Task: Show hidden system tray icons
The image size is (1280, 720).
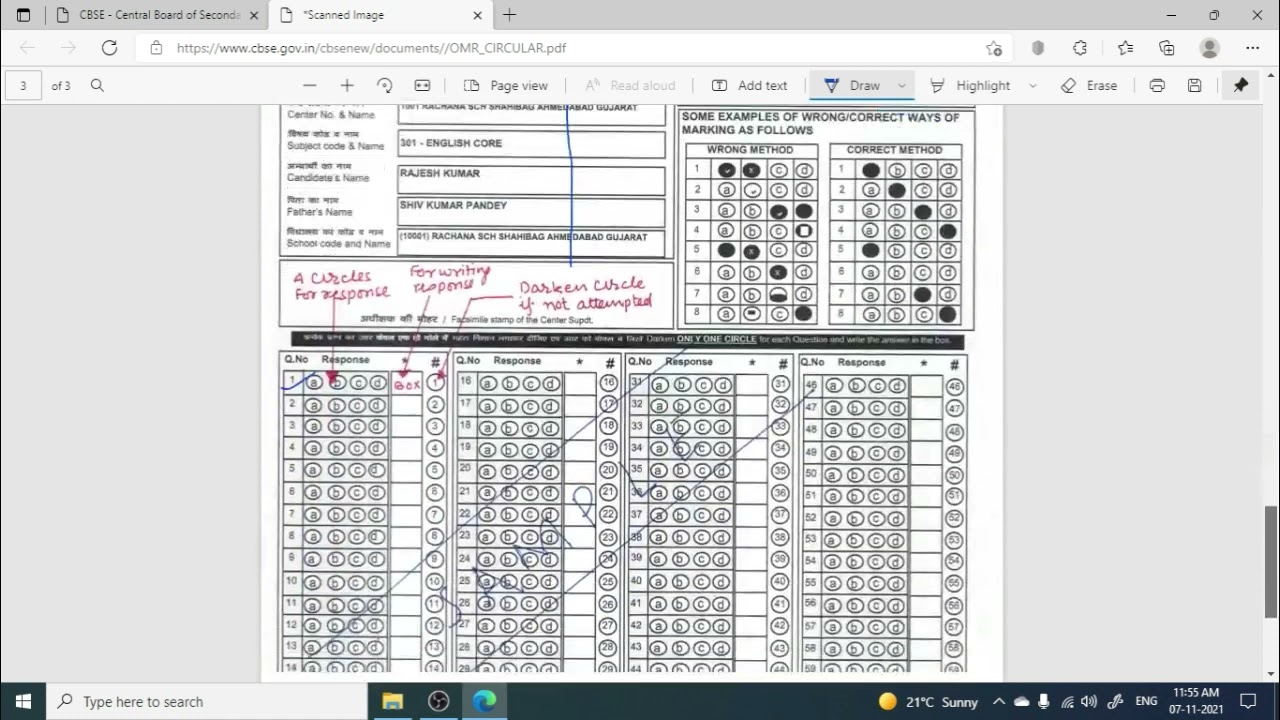Action: click(x=998, y=702)
